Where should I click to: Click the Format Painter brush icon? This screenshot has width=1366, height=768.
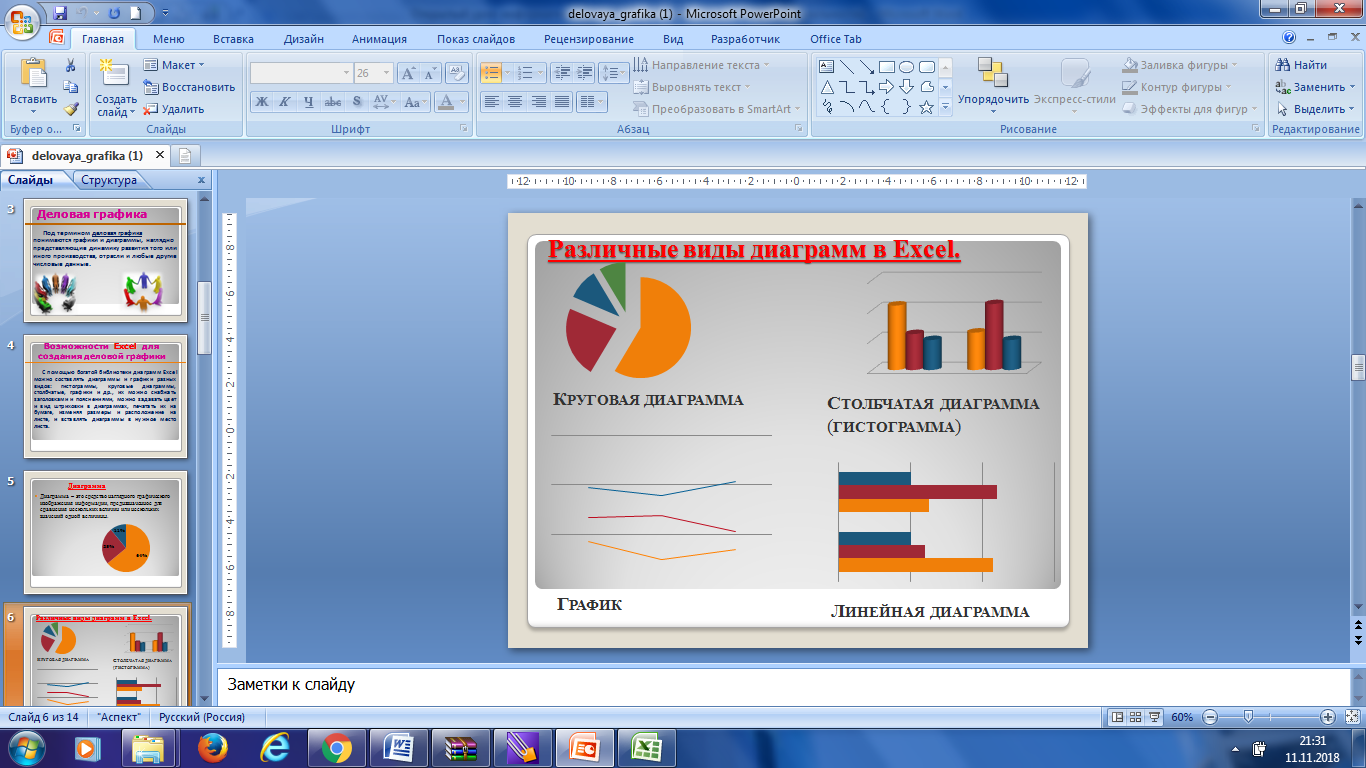(71, 109)
